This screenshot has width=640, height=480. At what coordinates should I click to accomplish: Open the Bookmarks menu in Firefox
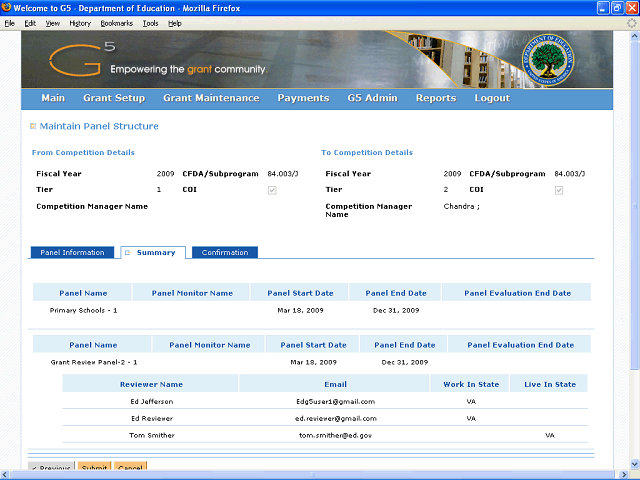click(x=115, y=22)
